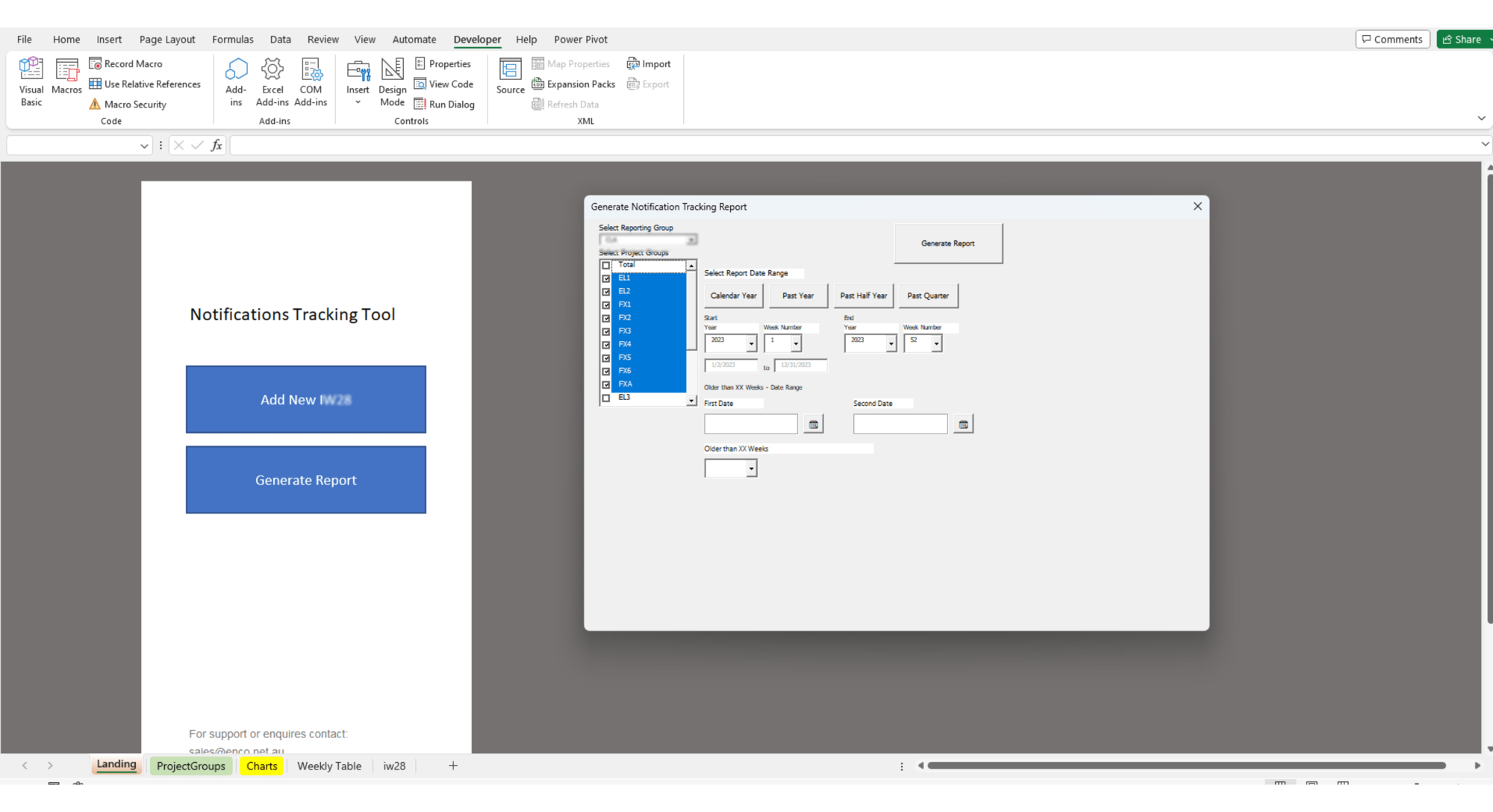1493x812 pixels.
Task: Switch to the Charts sheet tab
Action: (262, 766)
